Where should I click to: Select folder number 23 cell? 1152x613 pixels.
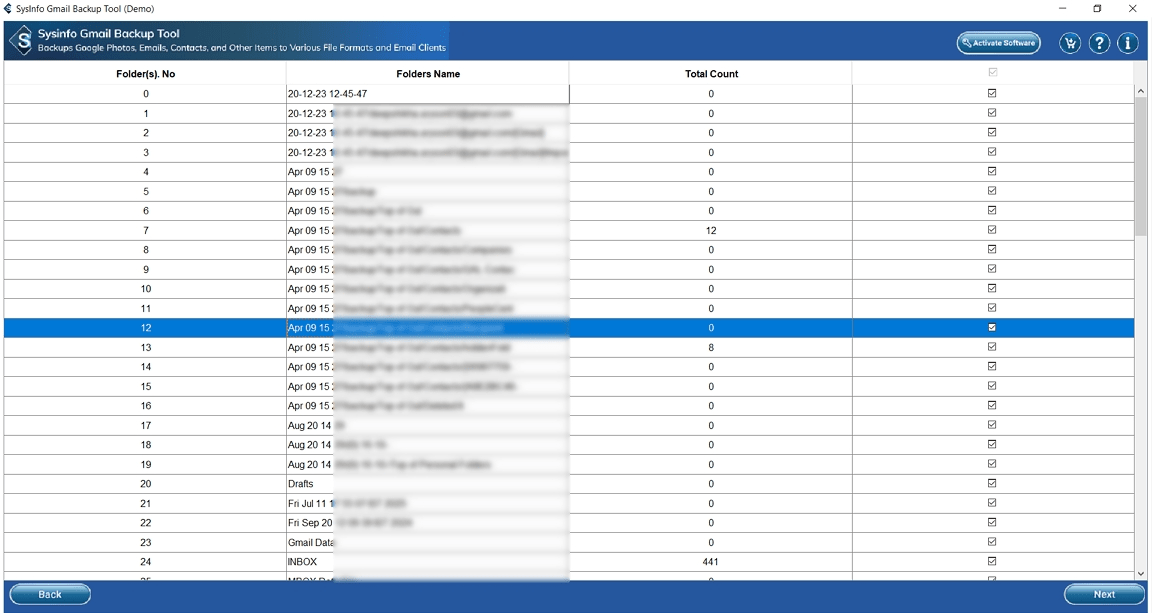(x=145, y=542)
